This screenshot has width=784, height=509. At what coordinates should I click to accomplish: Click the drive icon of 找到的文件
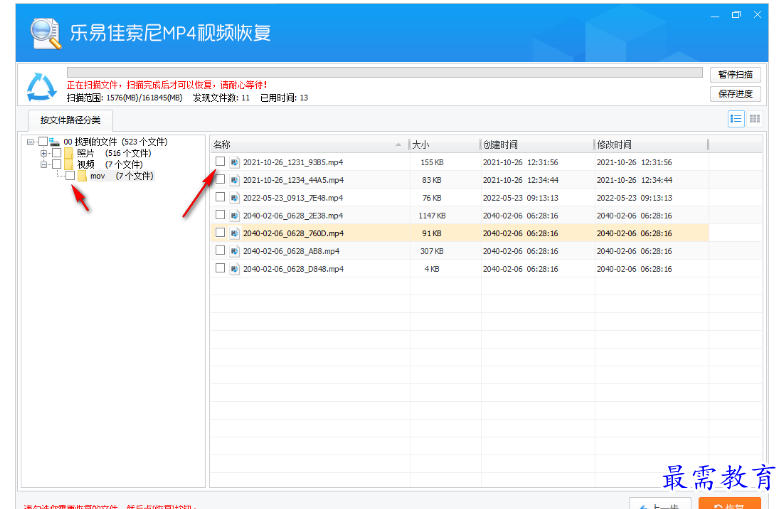54,142
